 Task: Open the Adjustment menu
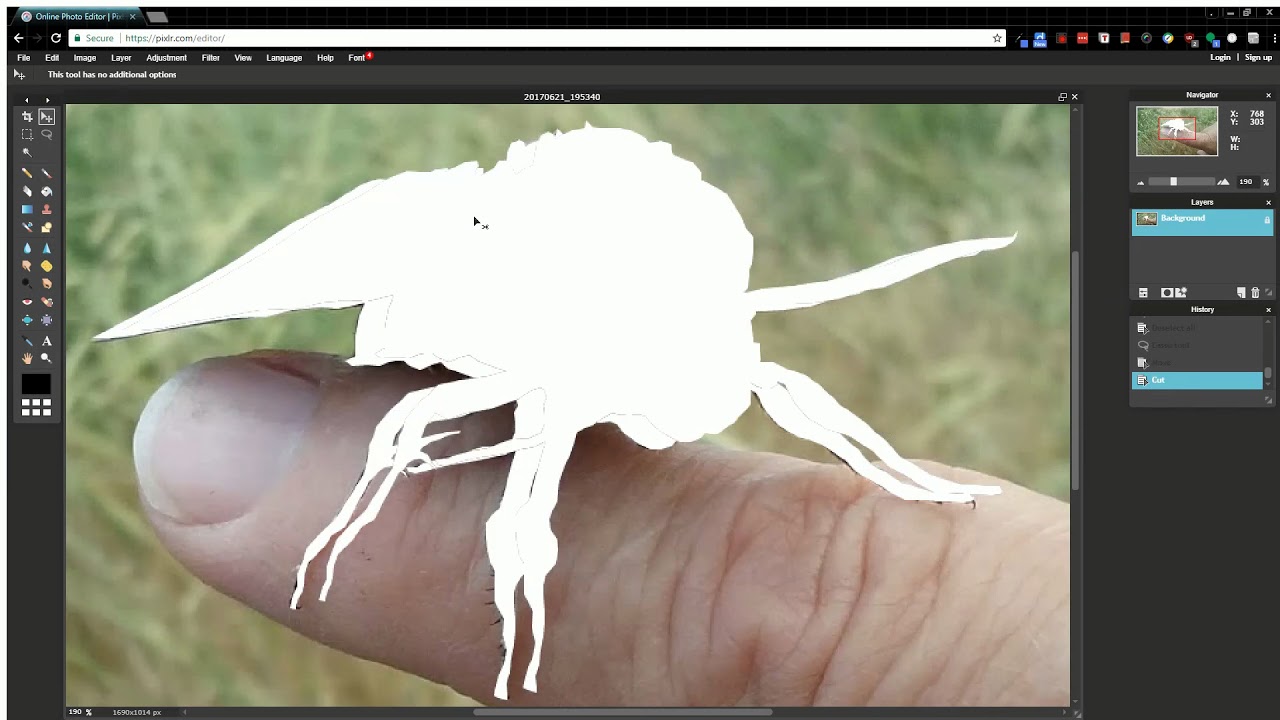click(166, 58)
